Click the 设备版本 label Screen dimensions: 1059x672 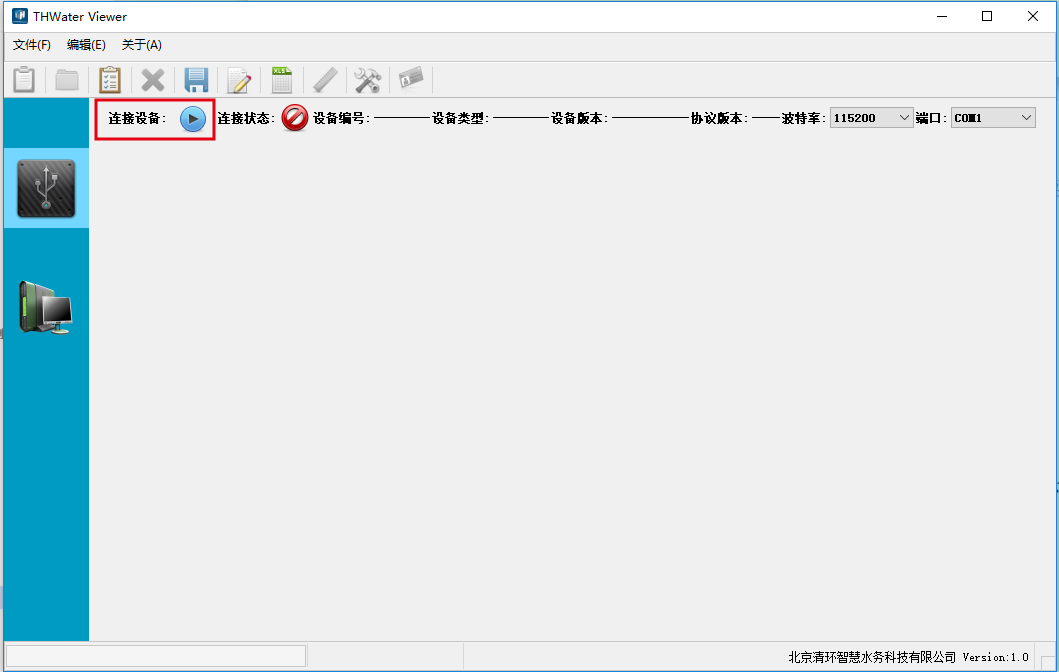(x=579, y=118)
